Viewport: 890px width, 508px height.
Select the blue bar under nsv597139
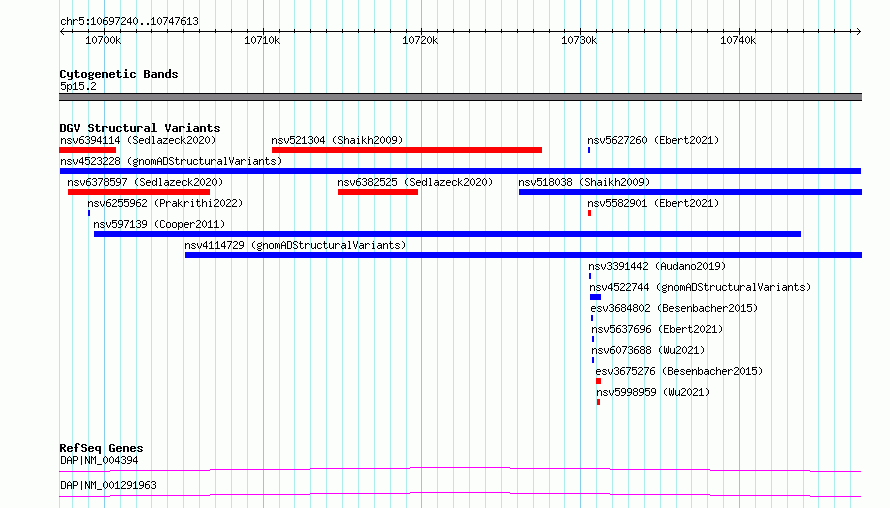tap(447, 234)
